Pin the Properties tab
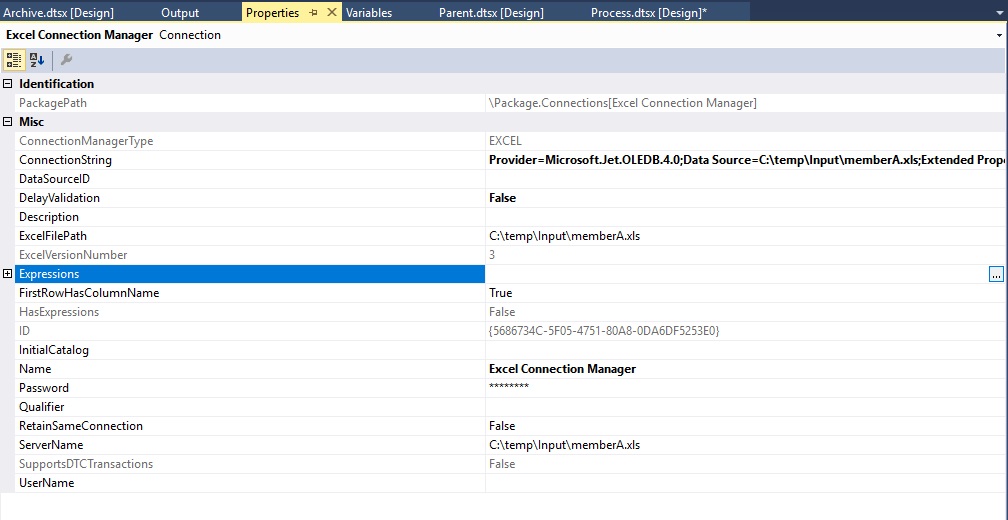 (x=313, y=13)
